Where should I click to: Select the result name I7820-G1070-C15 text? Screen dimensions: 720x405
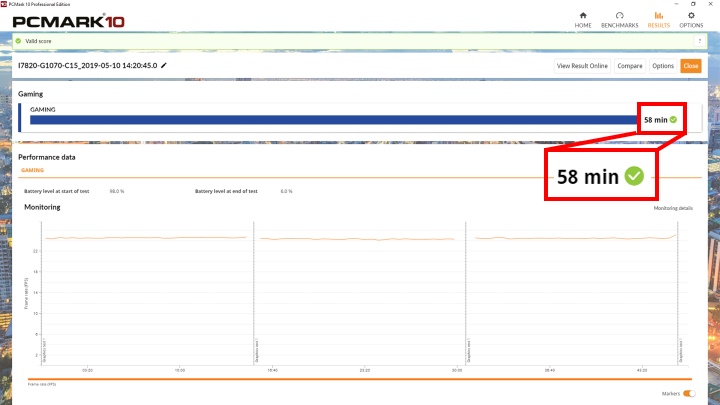87,65
